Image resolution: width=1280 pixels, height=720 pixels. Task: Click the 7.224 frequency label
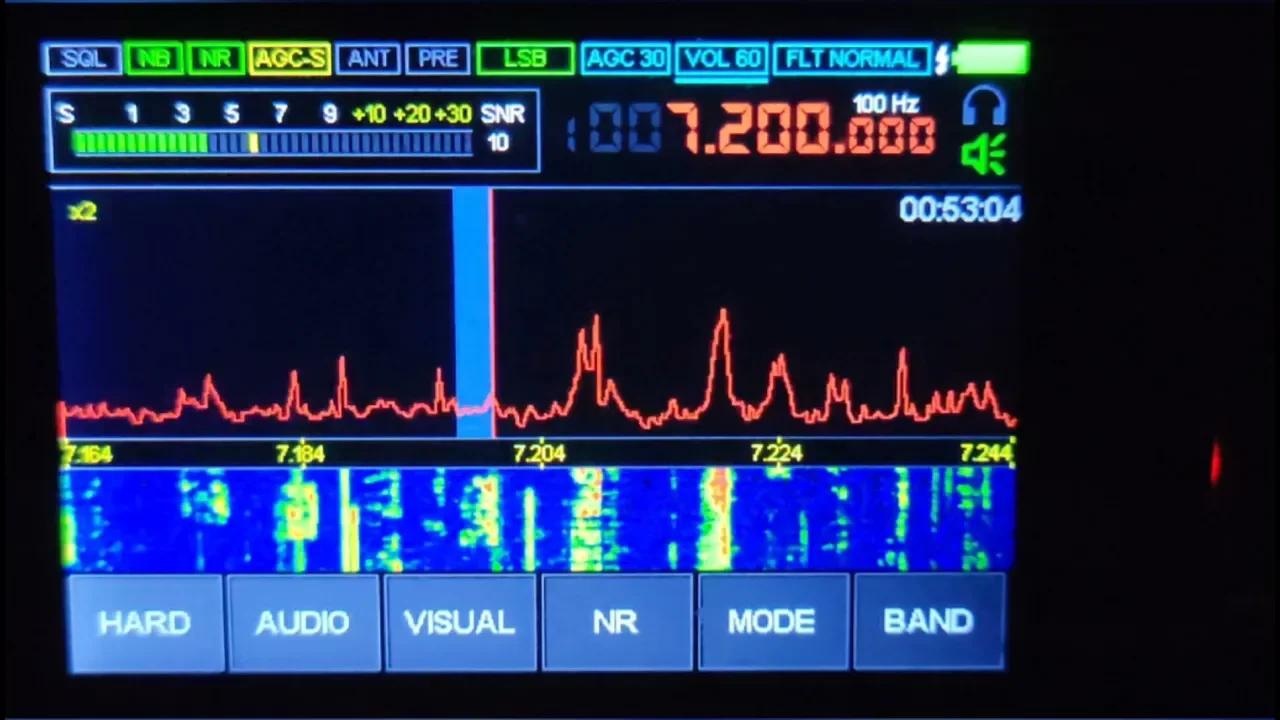(x=777, y=454)
